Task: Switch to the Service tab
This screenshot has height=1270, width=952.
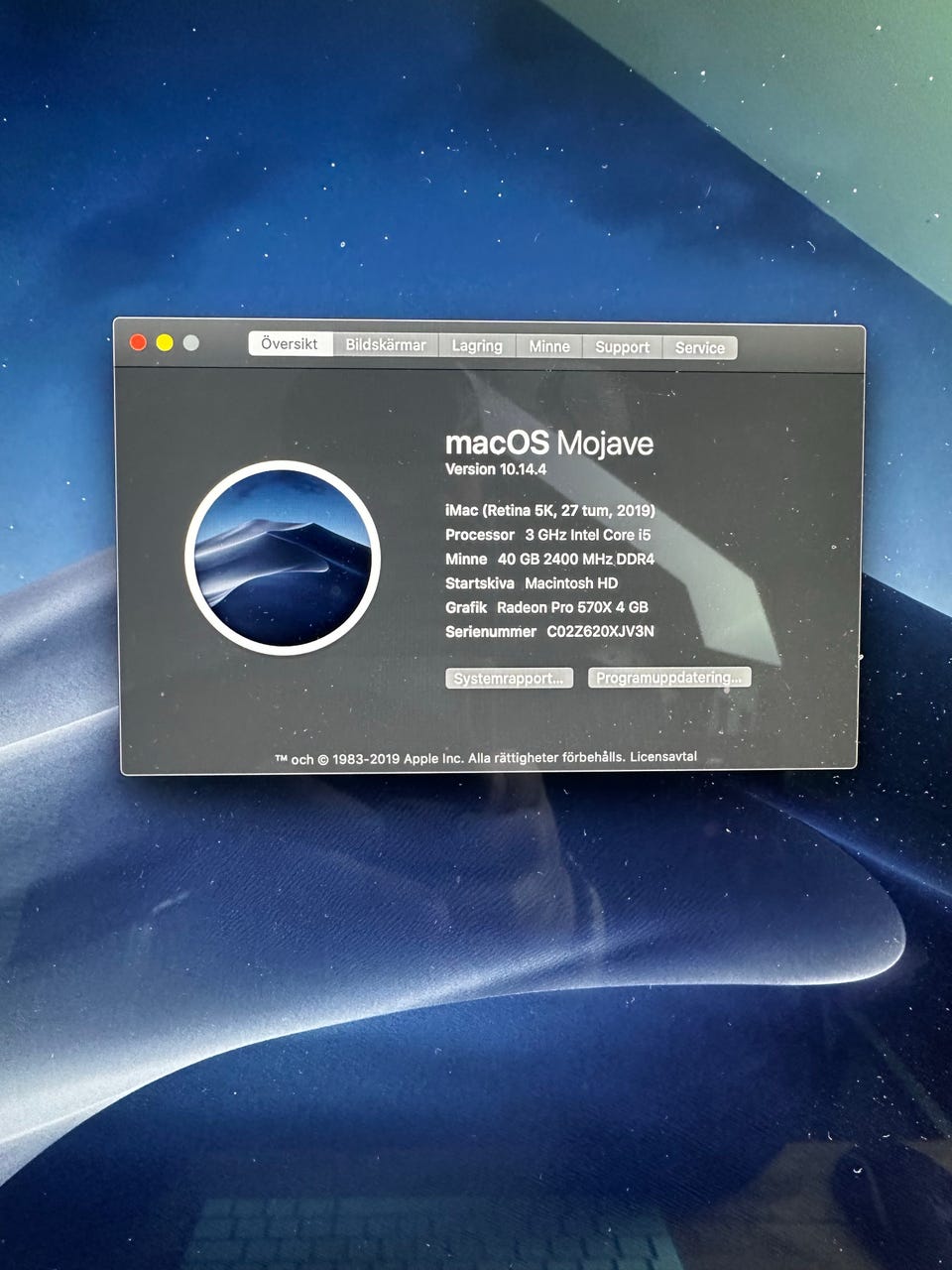Action: pyautogui.click(x=700, y=347)
